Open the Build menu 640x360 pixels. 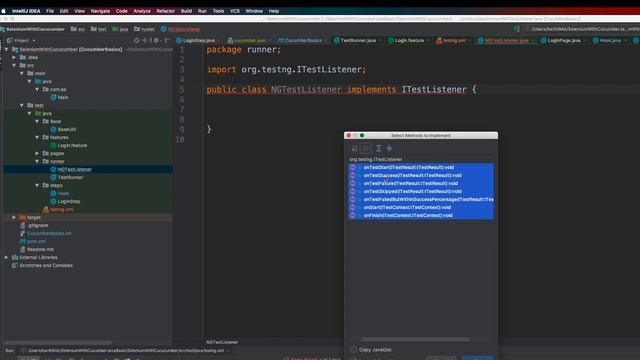pos(186,11)
